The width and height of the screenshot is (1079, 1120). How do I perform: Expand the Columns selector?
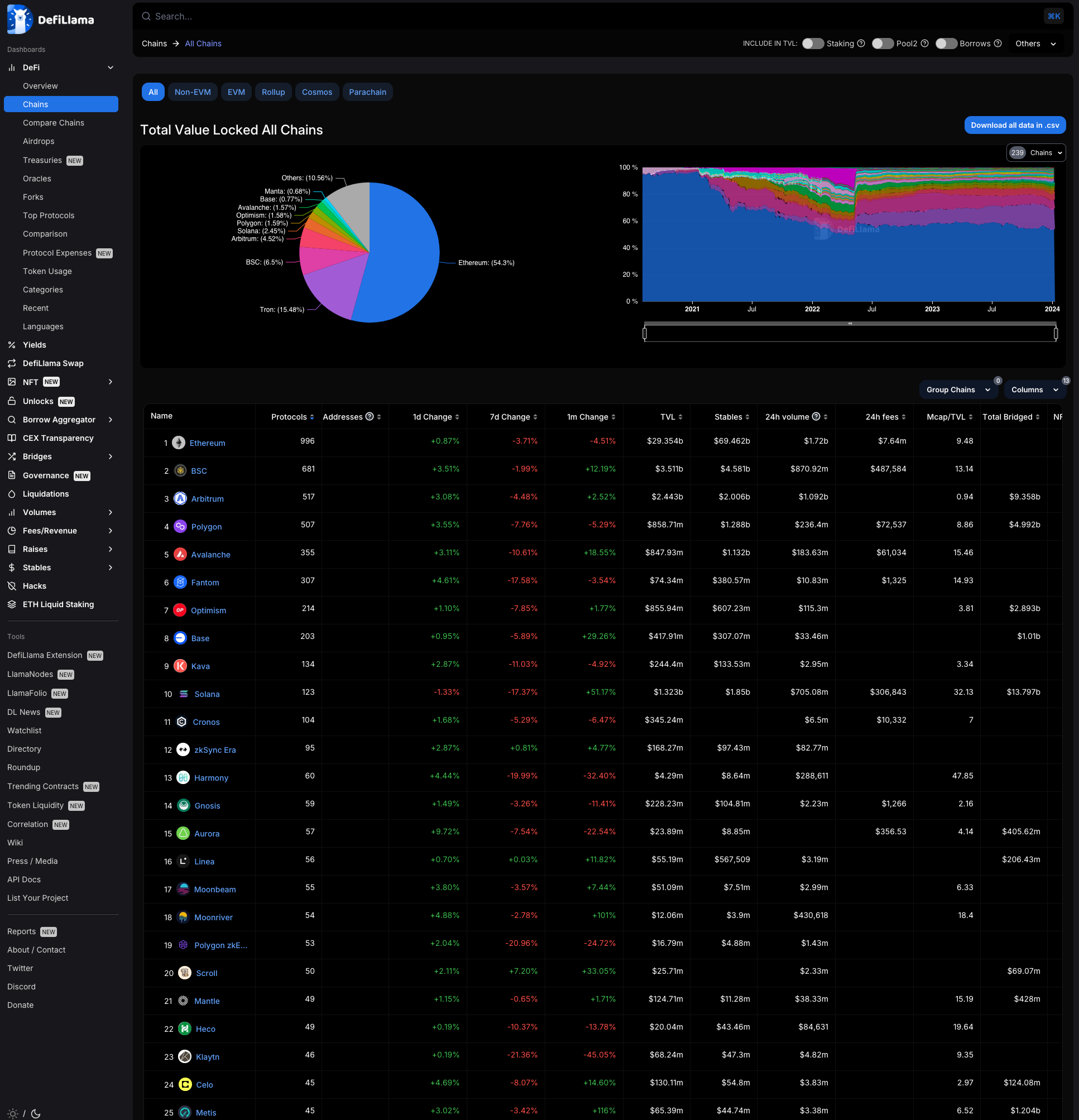click(1034, 390)
